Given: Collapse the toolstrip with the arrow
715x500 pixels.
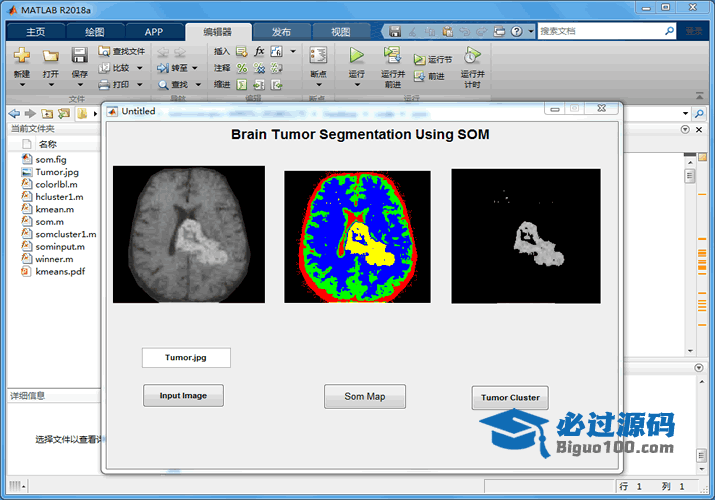Looking at the screenshot, I should tap(699, 95).
